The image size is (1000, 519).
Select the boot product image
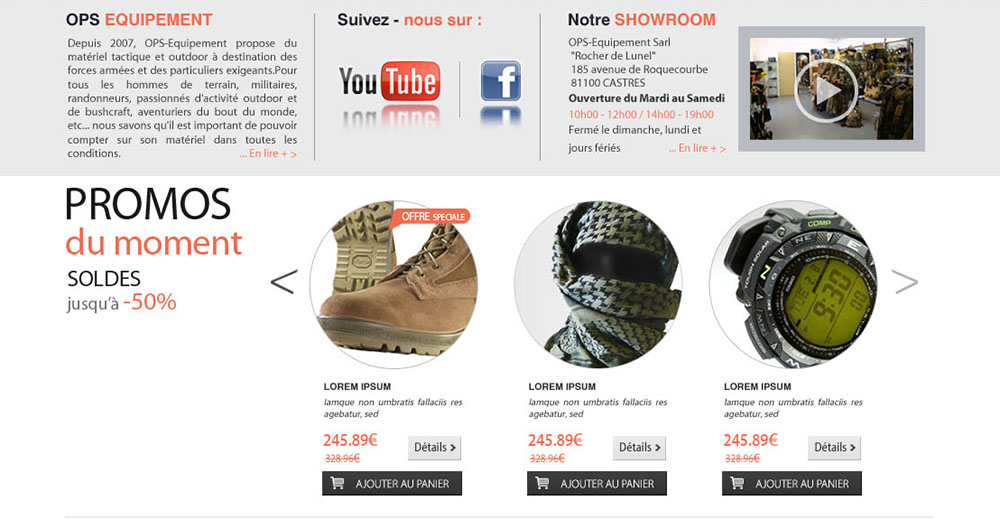pos(393,284)
